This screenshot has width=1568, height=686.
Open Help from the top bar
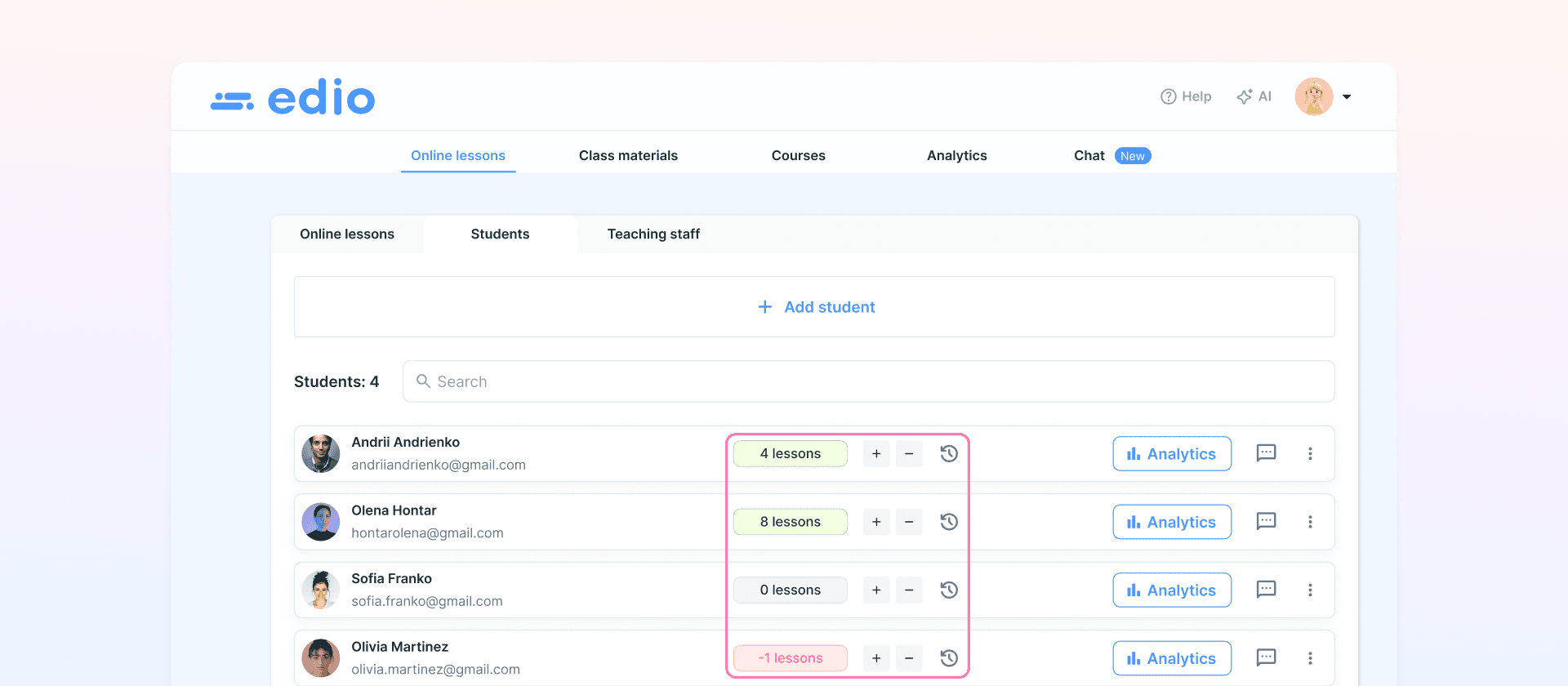coord(1186,96)
